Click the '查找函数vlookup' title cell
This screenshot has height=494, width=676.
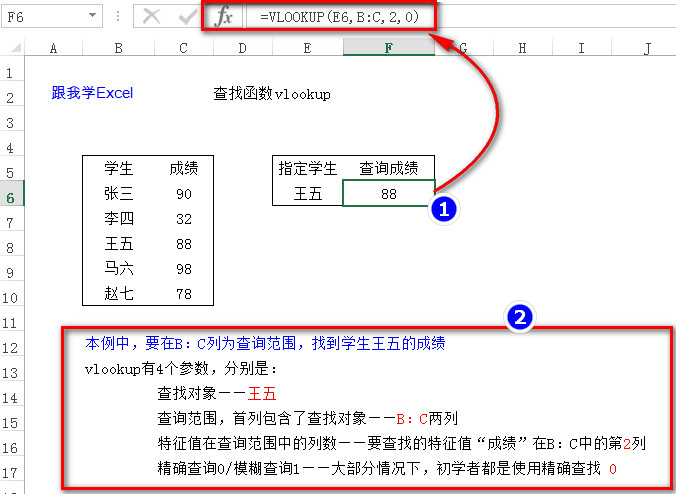(272, 94)
